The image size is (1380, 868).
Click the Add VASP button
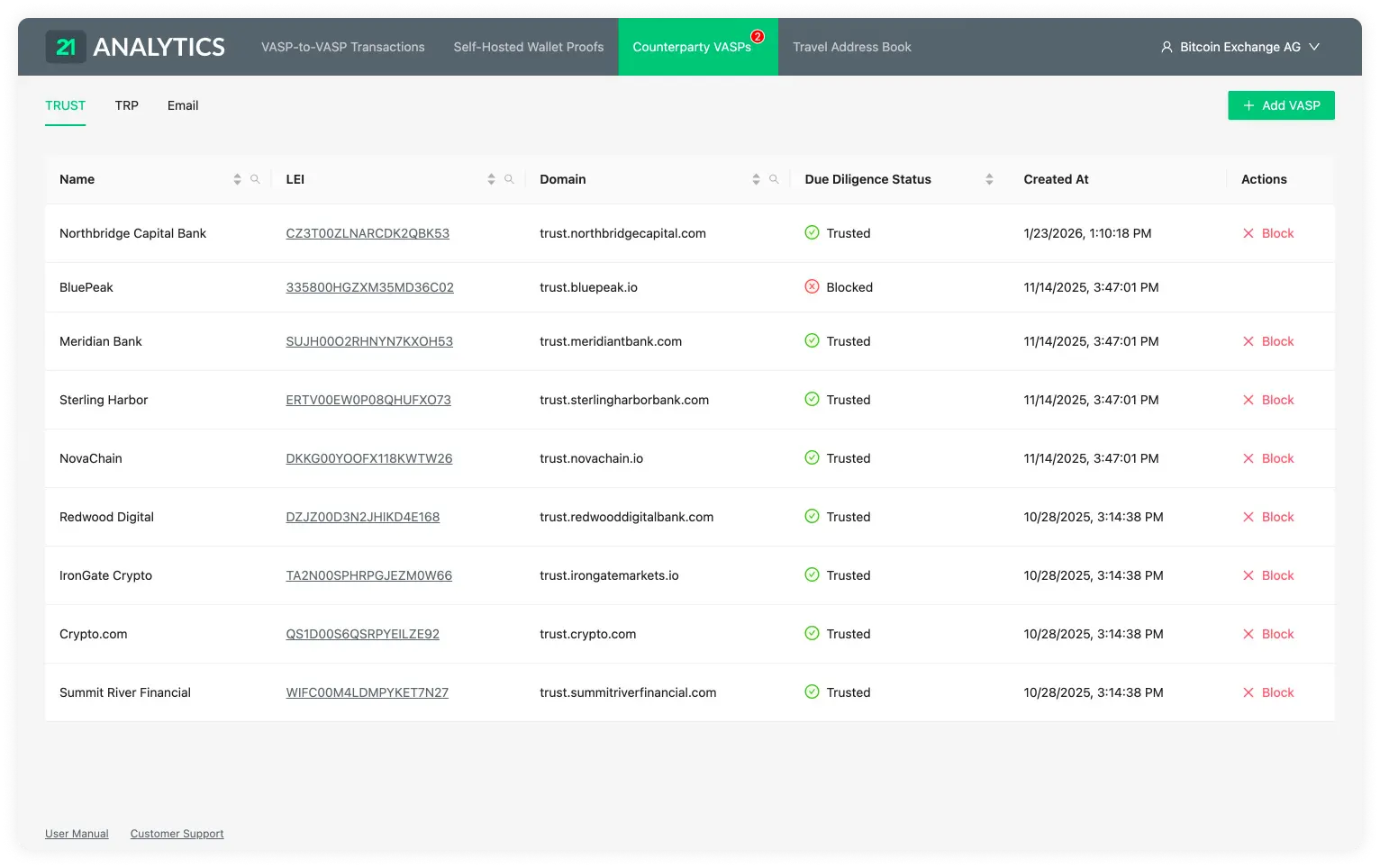tap(1281, 105)
